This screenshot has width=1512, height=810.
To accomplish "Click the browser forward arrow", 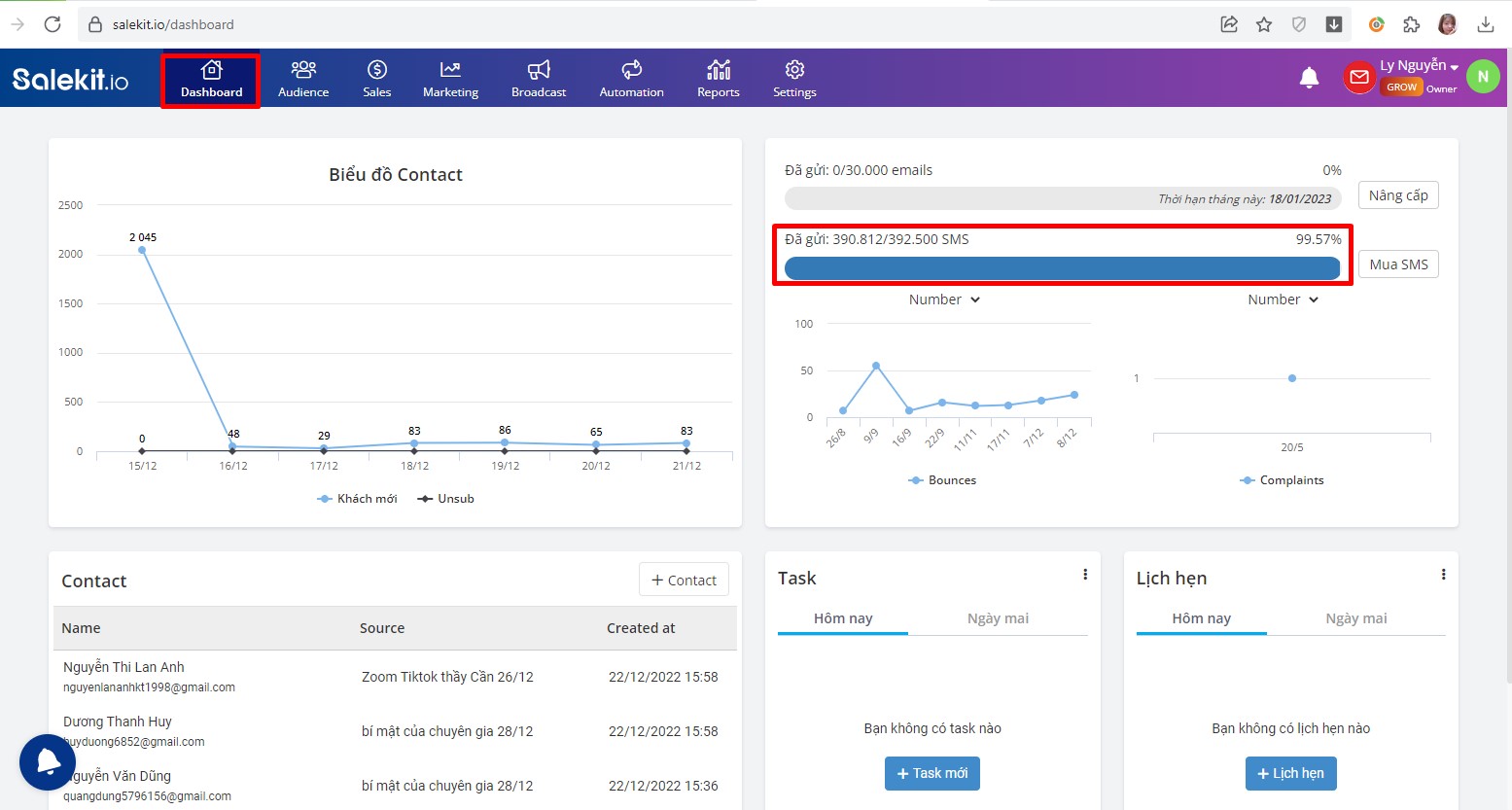I will (x=17, y=24).
